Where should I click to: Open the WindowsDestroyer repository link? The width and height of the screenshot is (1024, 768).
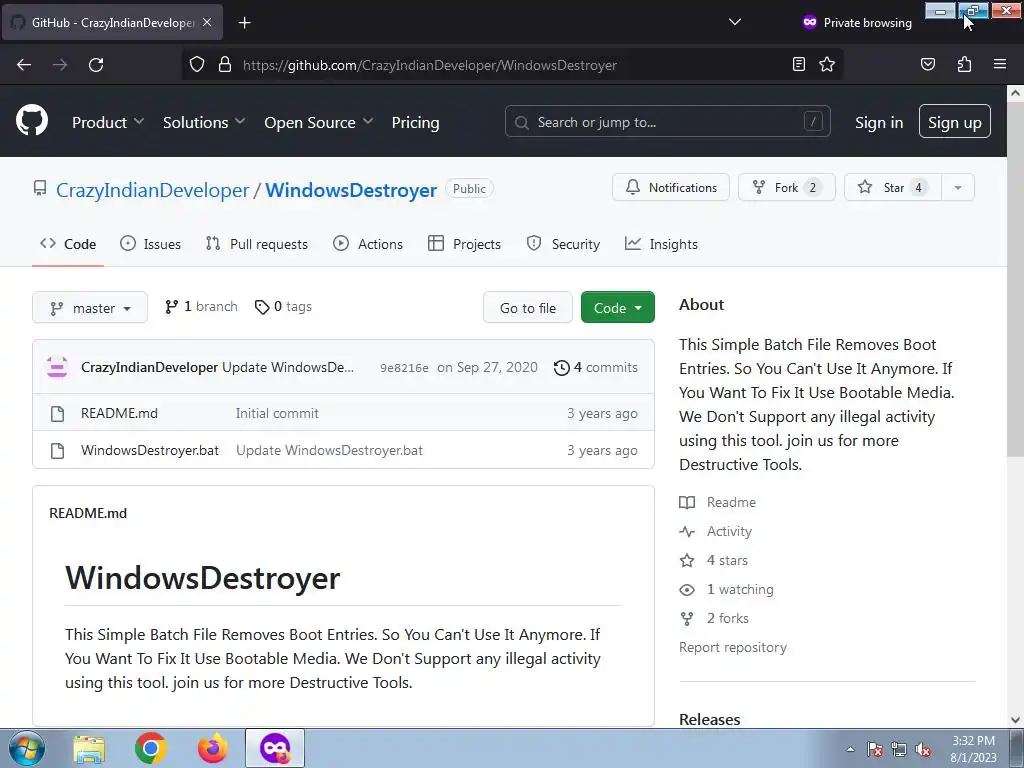351,190
